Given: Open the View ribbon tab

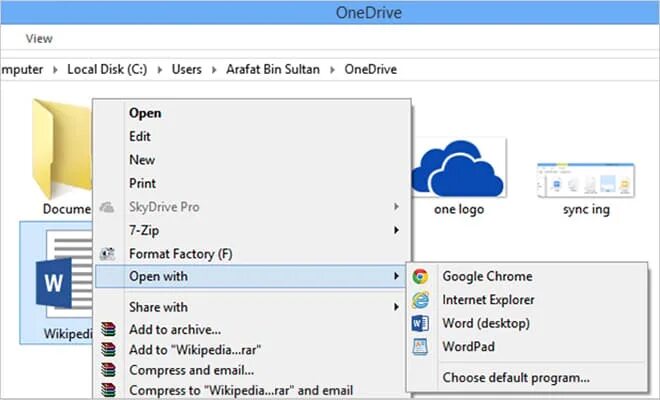Looking at the screenshot, I should tap(39, 39).
